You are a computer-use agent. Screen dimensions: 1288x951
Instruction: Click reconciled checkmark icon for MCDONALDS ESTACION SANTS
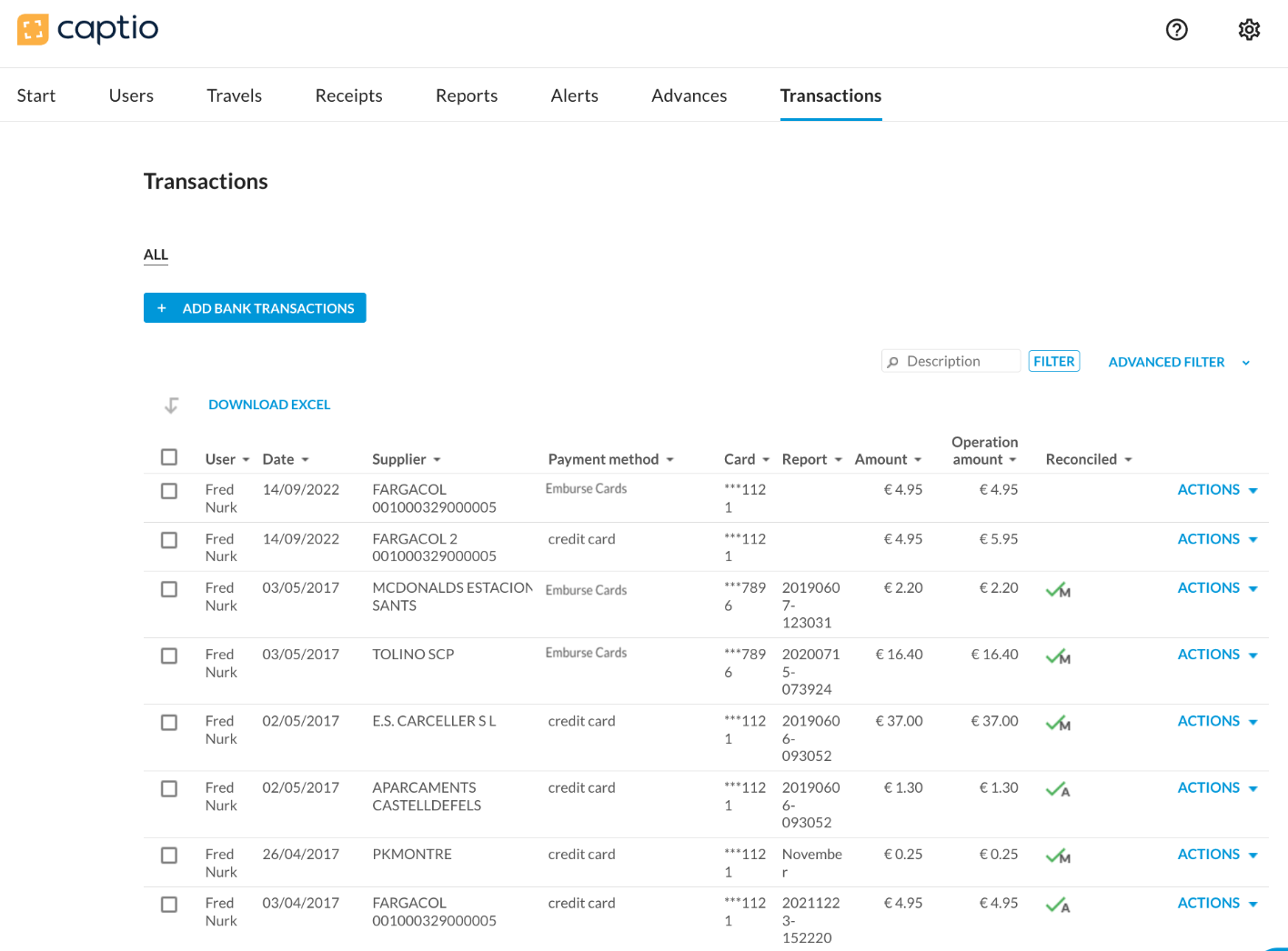click(x=1058, y=590)
